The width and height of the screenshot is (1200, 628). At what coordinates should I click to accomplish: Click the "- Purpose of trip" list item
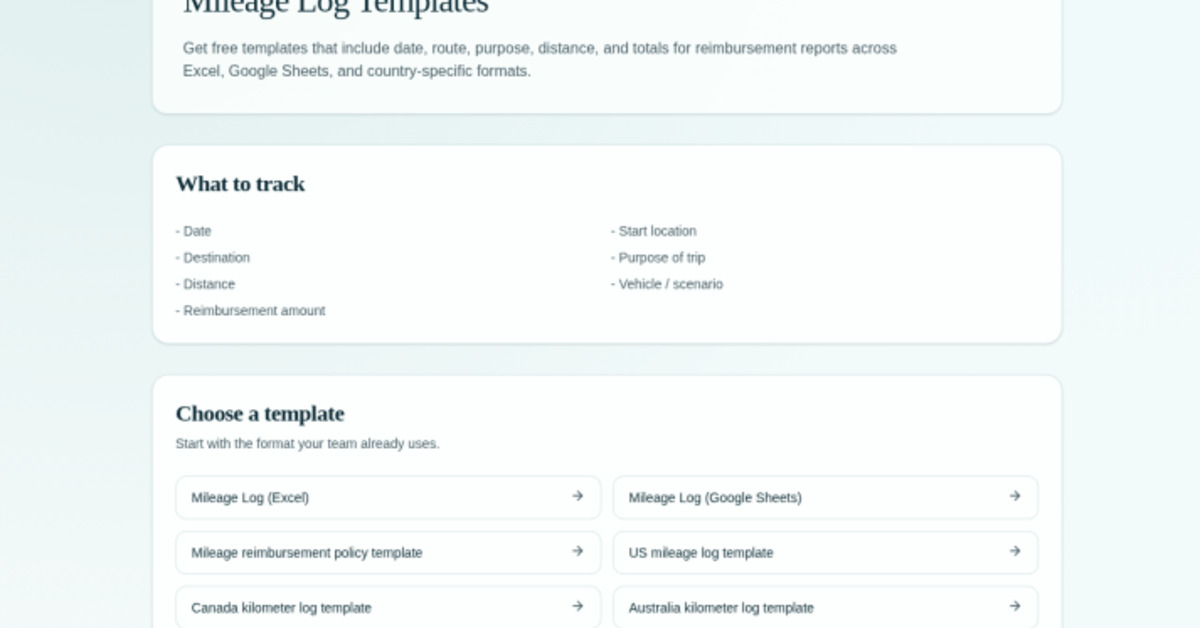[658, 258]
